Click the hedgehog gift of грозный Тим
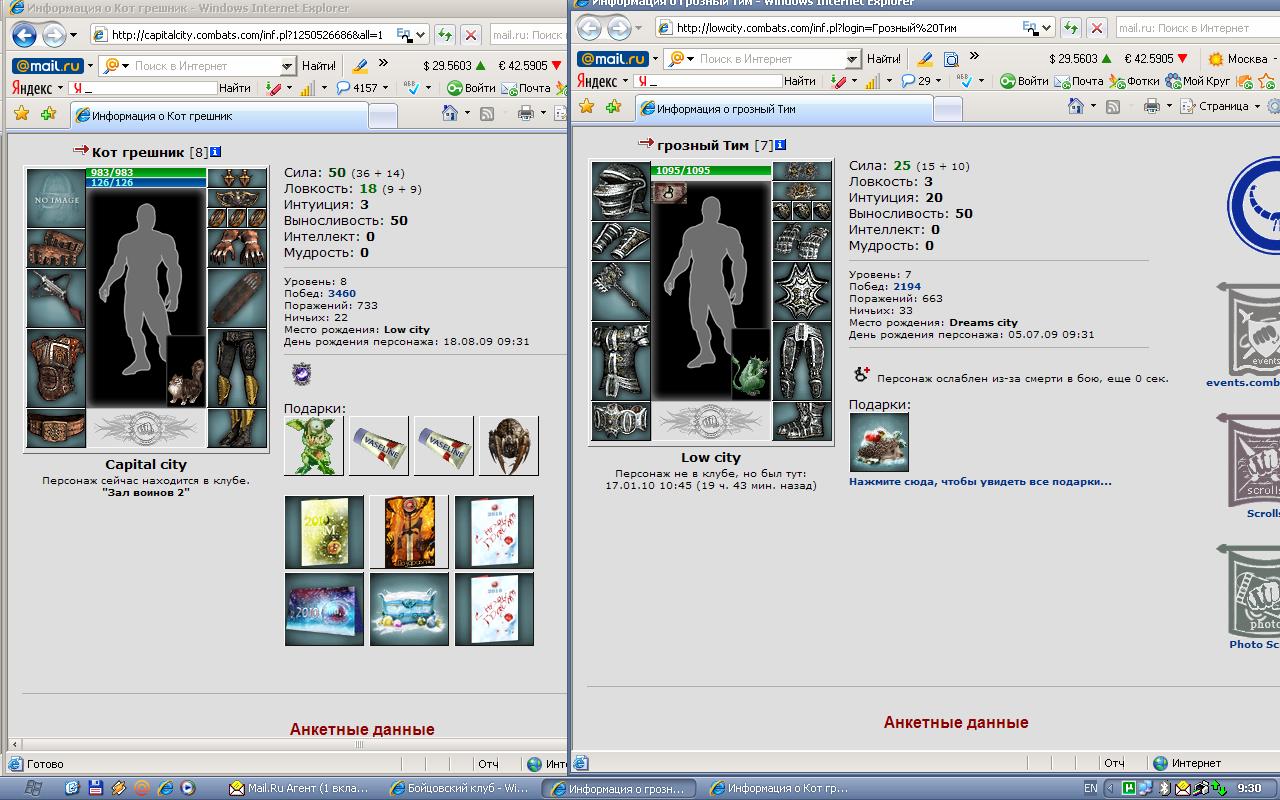Image resolution: width=1280 pixels, height=800 pixels. click(879, 442)
